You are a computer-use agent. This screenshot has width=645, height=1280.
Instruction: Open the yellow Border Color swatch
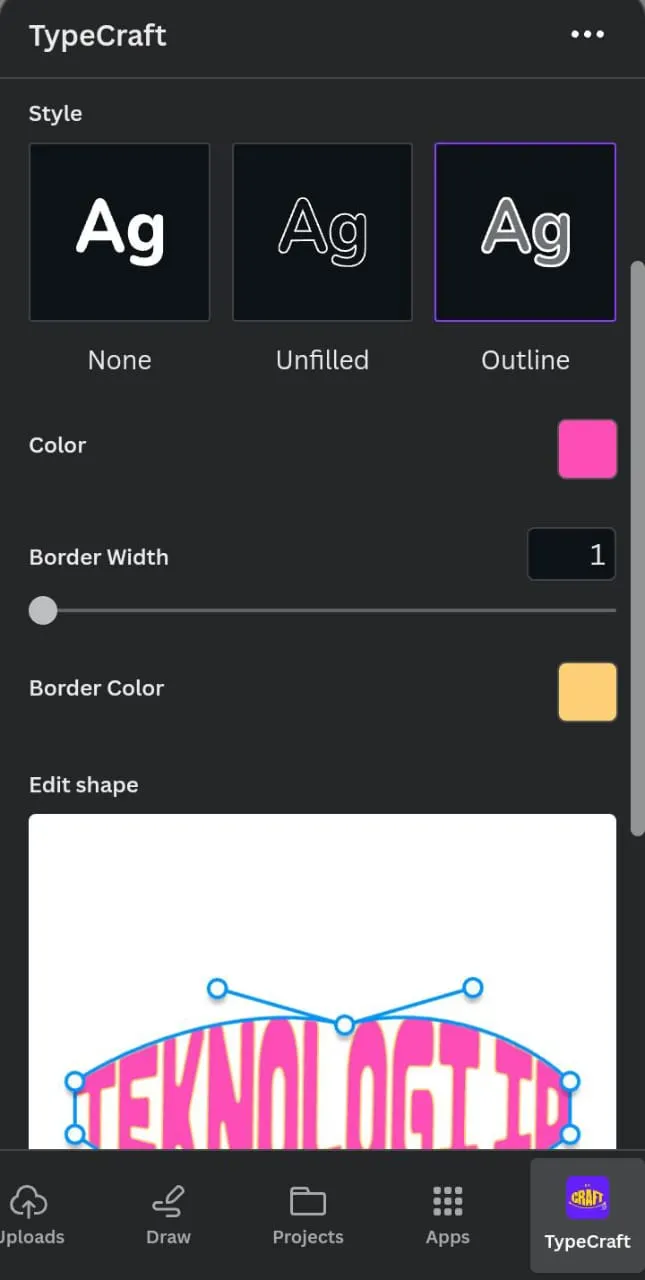pyautogui.click(x=587, y=691)
